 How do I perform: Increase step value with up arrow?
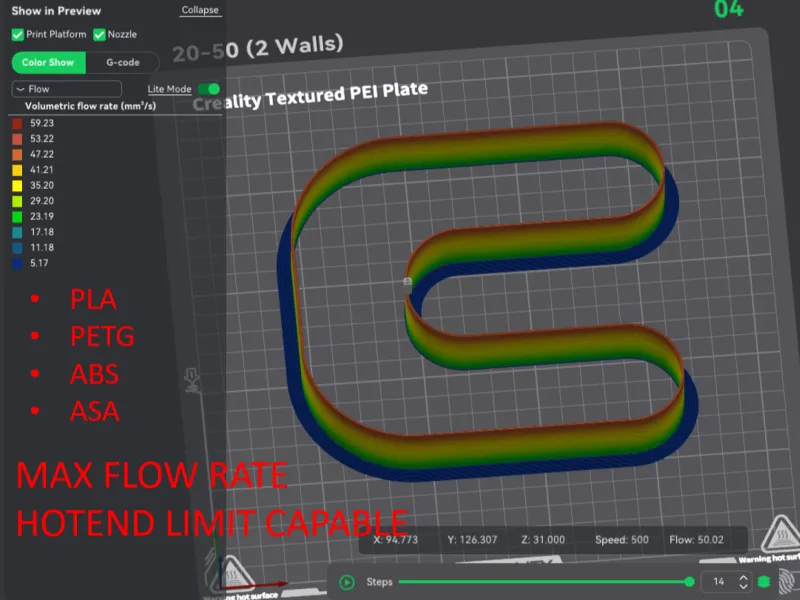click(743, 577)
